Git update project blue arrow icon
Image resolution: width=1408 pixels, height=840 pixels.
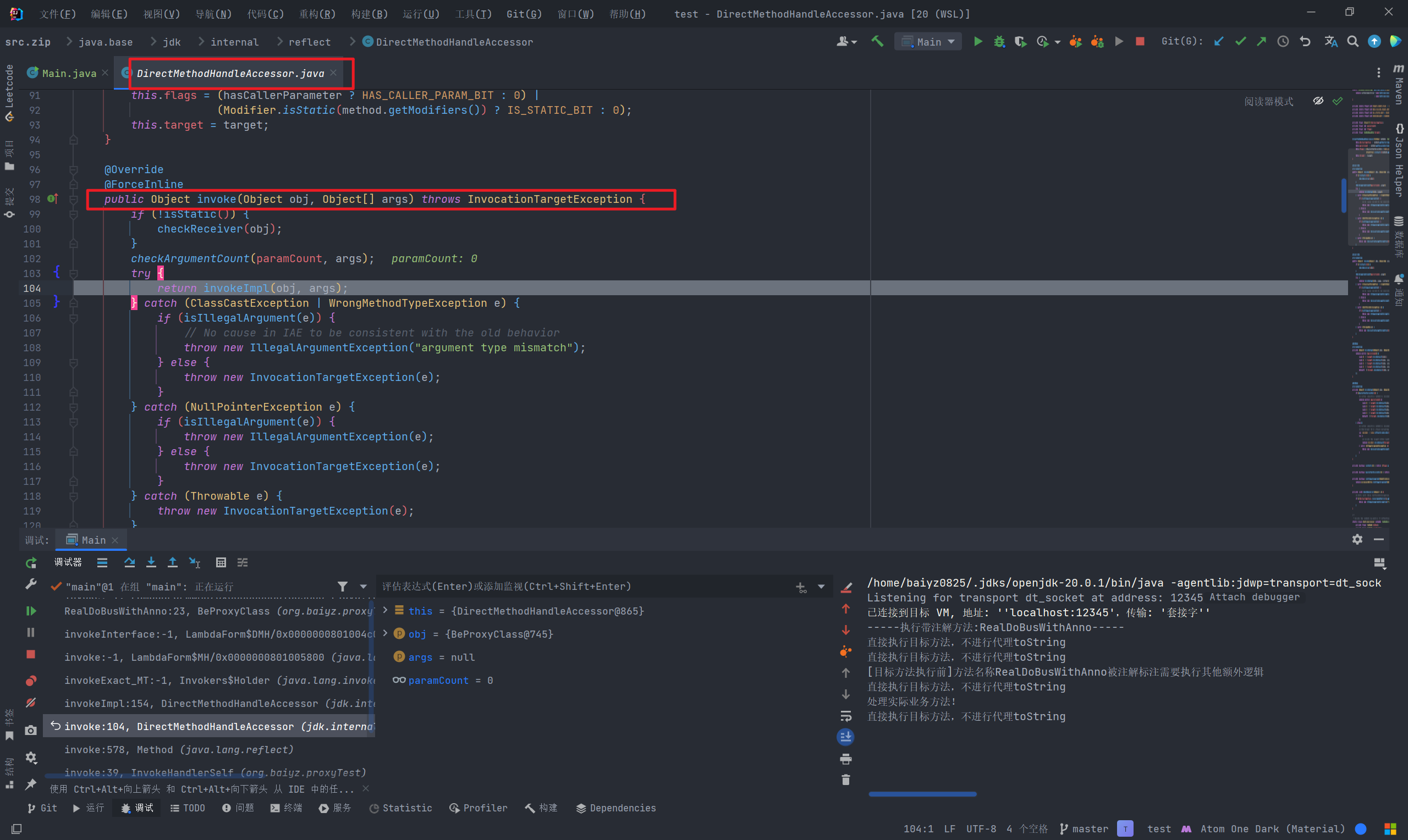[1219, 41]
